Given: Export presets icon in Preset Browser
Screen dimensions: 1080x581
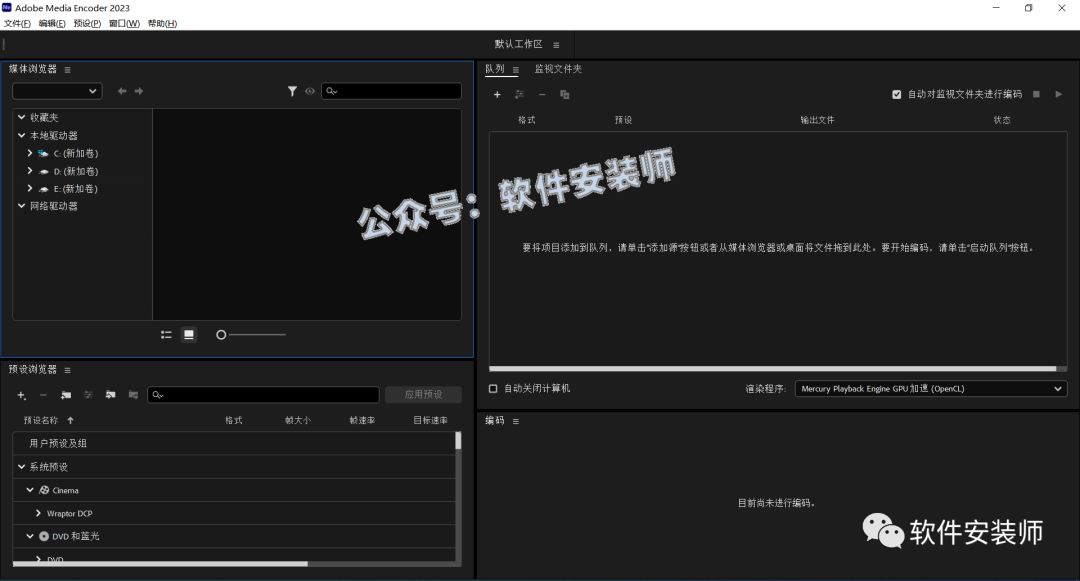Looking at the screenshot, I should [133, 395].
